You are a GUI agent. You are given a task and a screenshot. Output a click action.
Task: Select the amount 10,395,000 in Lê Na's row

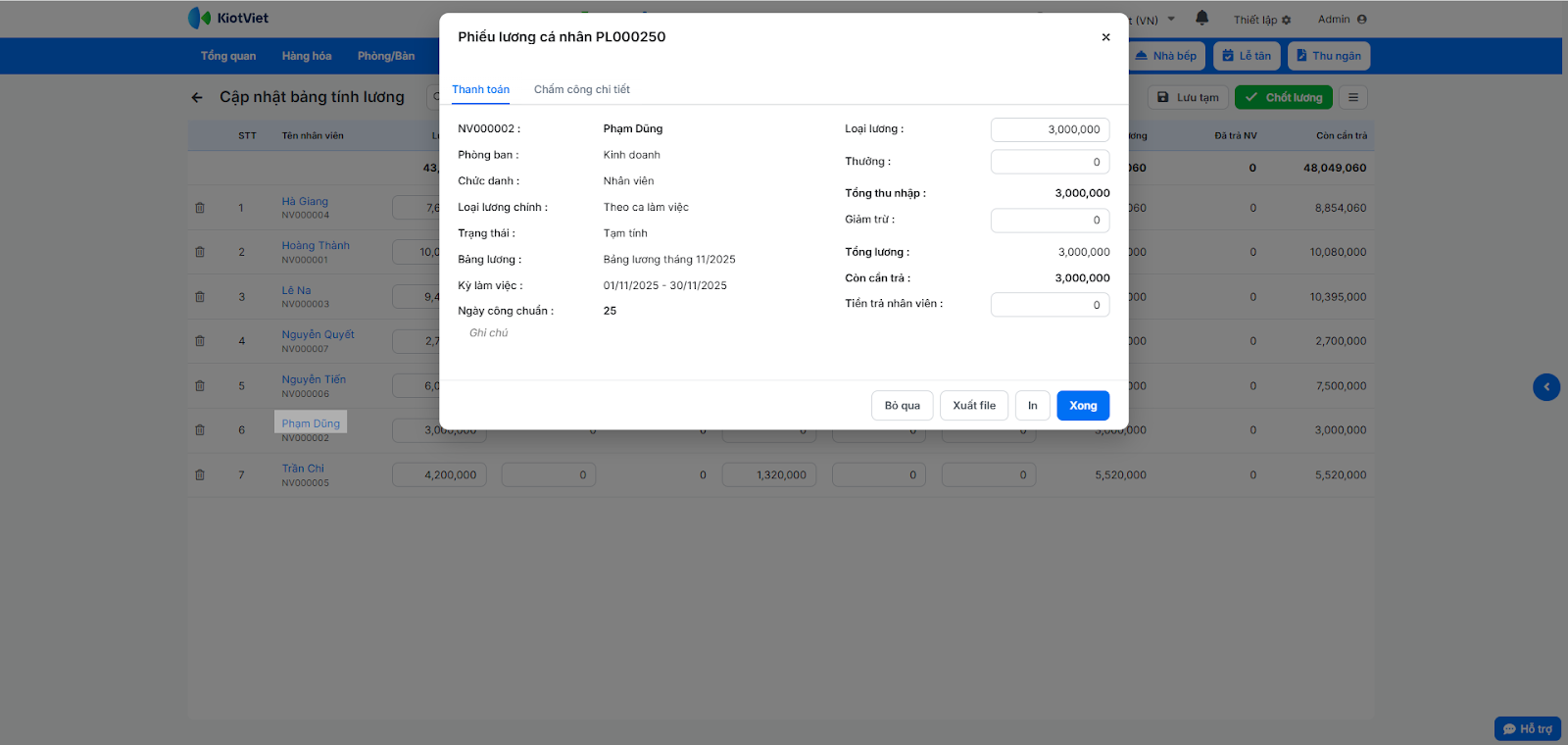coord(1338,297)
